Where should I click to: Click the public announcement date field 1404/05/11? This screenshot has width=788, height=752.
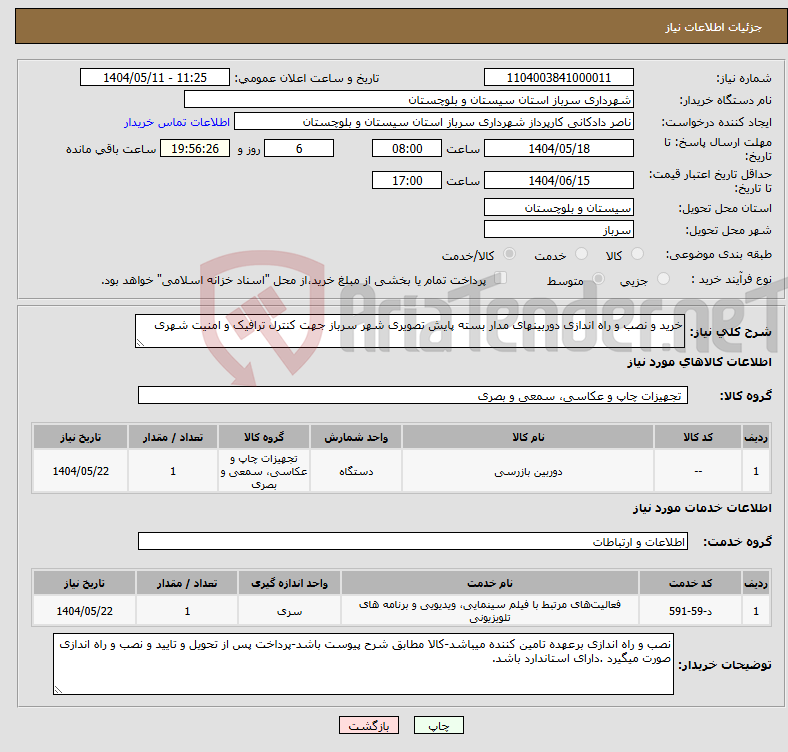point(155,77)
